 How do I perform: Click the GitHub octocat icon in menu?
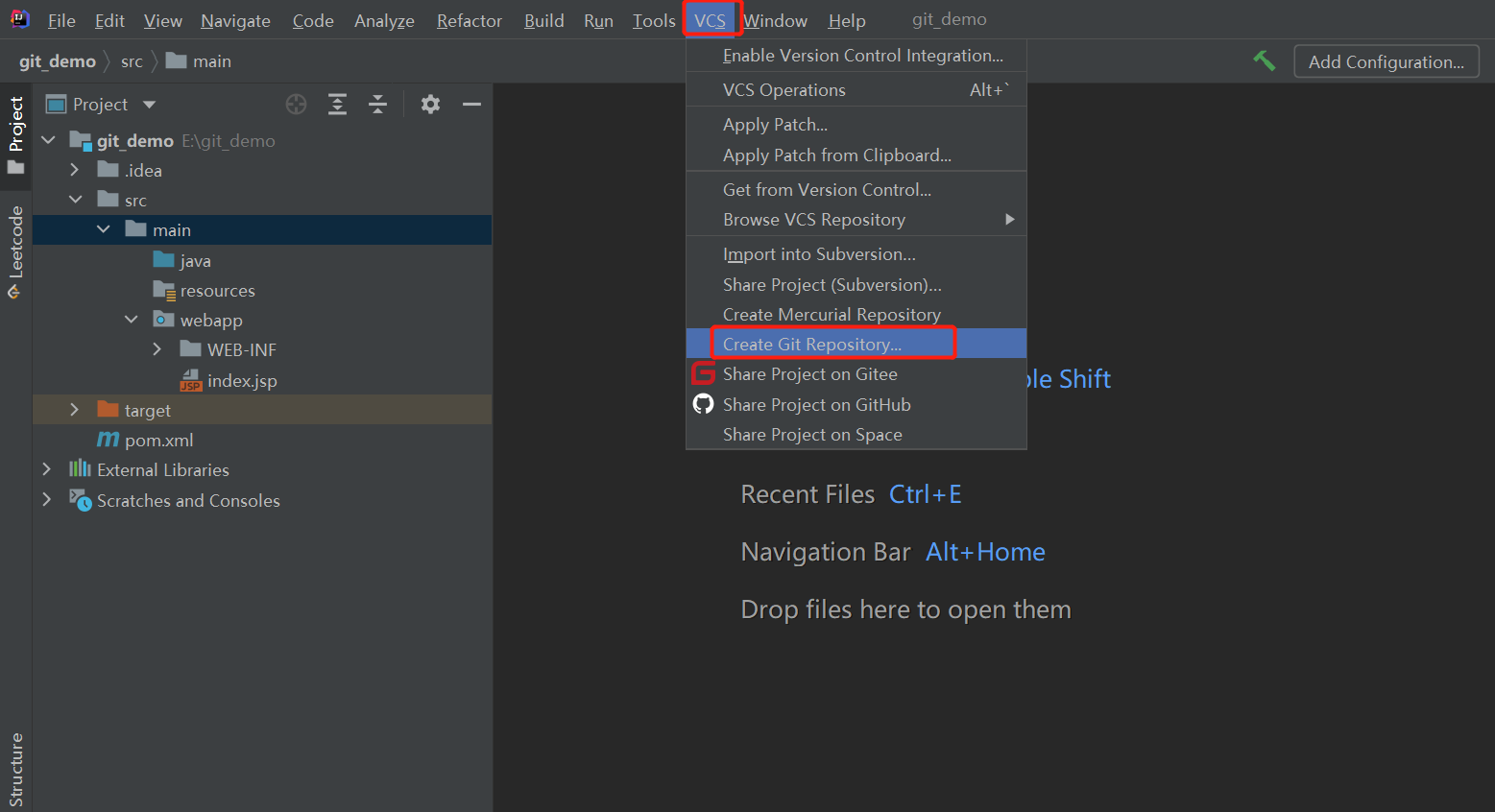pyautogui.click(x=704, y=404)
